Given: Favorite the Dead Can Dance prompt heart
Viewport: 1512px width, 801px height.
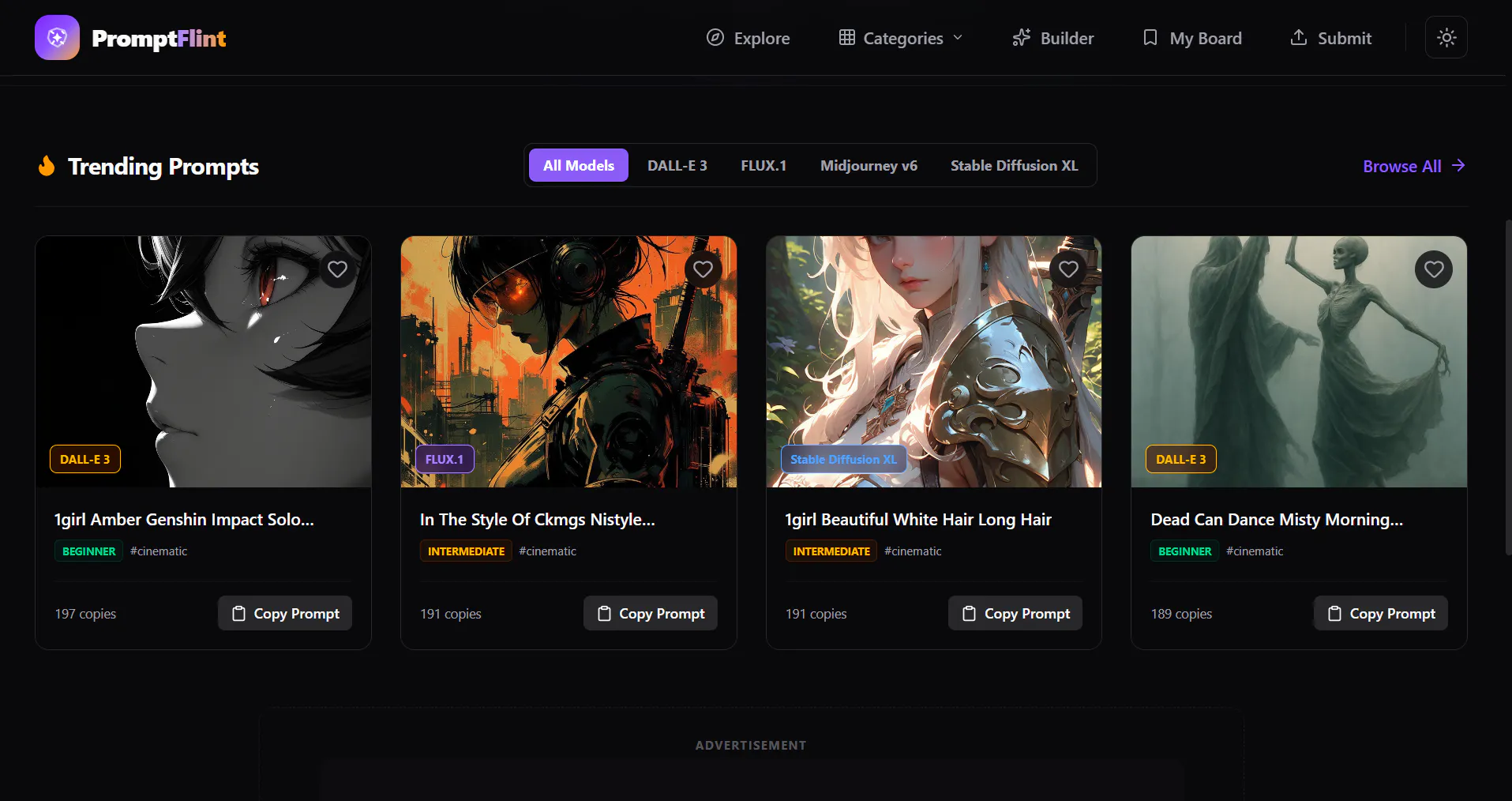Looking at the screenshot, I should pos(1434,269).
